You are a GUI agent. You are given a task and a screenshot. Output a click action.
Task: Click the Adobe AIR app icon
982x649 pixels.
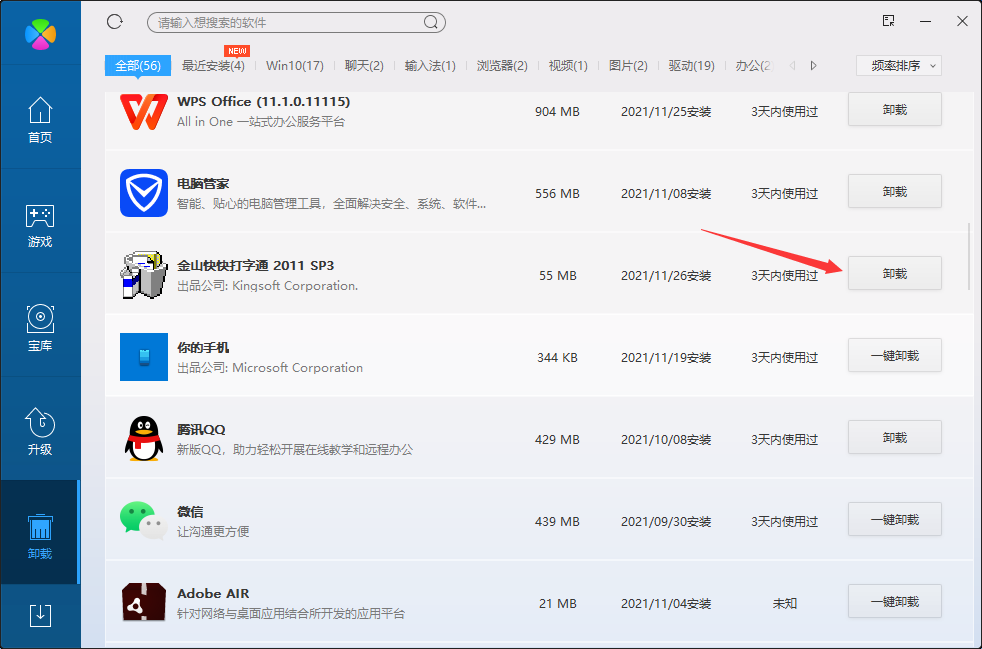tap(144, 603)
